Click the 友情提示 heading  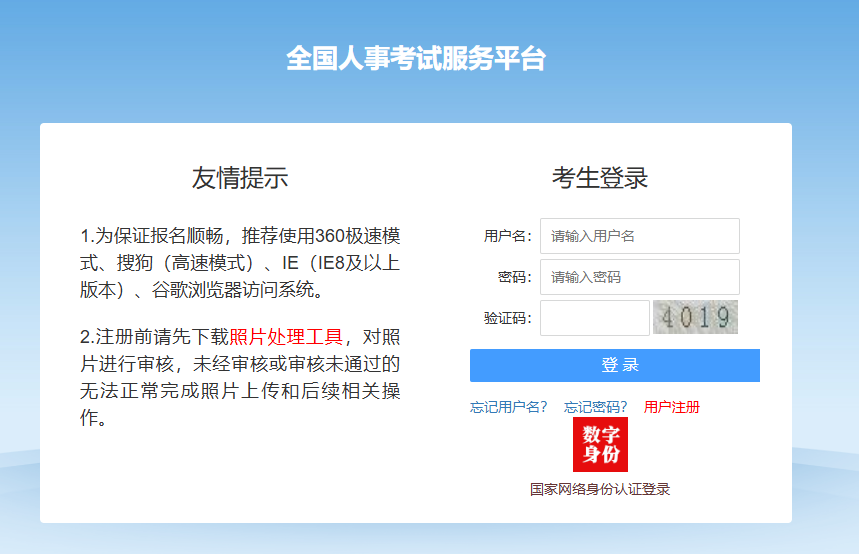(x=240, y=178)
